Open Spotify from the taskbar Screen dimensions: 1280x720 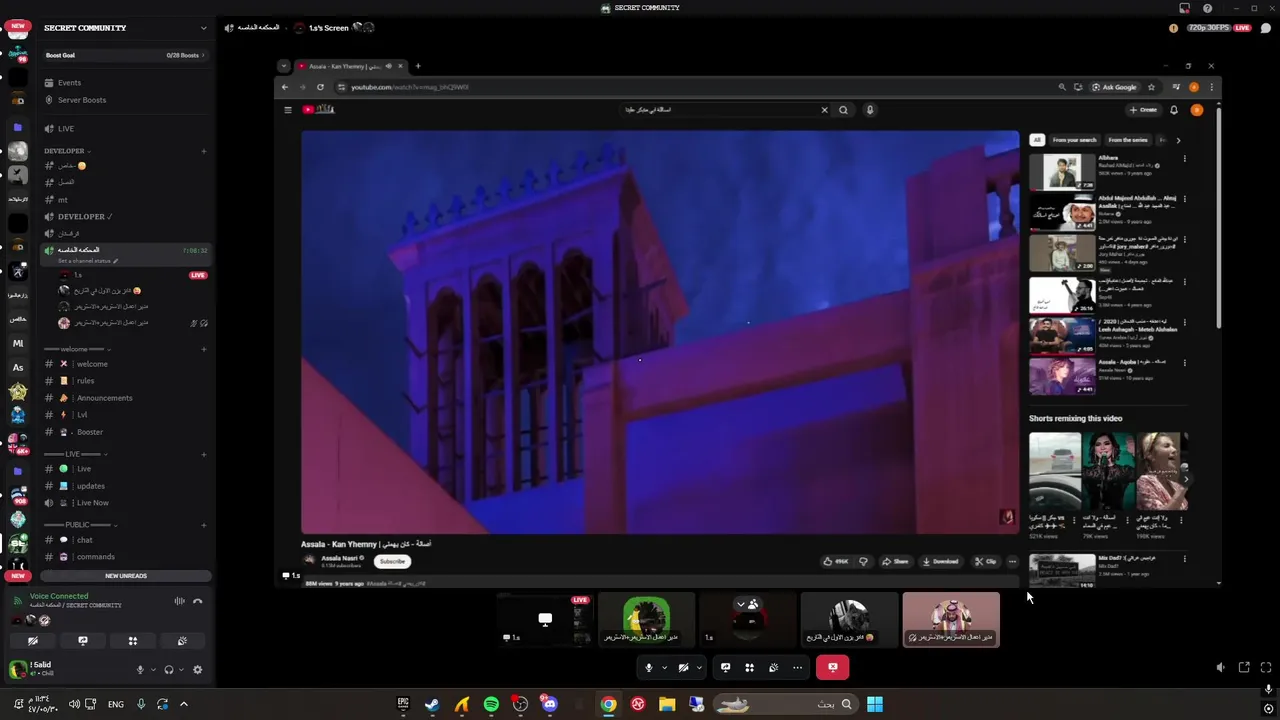tap(491, 704)
